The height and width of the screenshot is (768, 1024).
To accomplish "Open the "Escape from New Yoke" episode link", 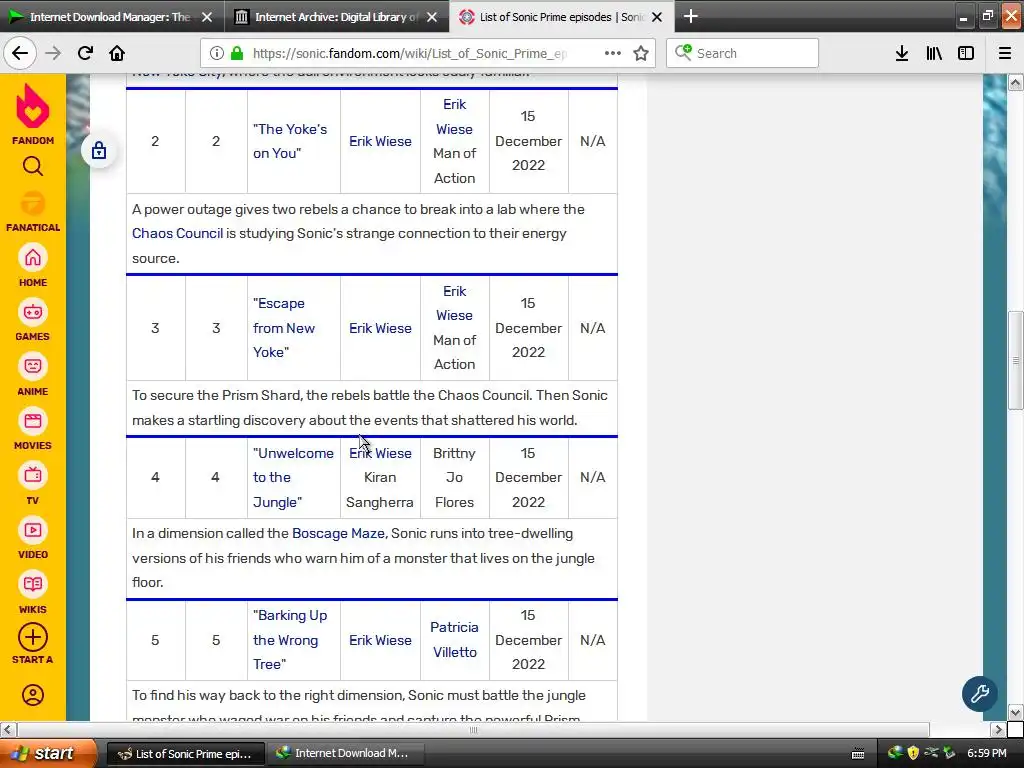I will point(283,328).
